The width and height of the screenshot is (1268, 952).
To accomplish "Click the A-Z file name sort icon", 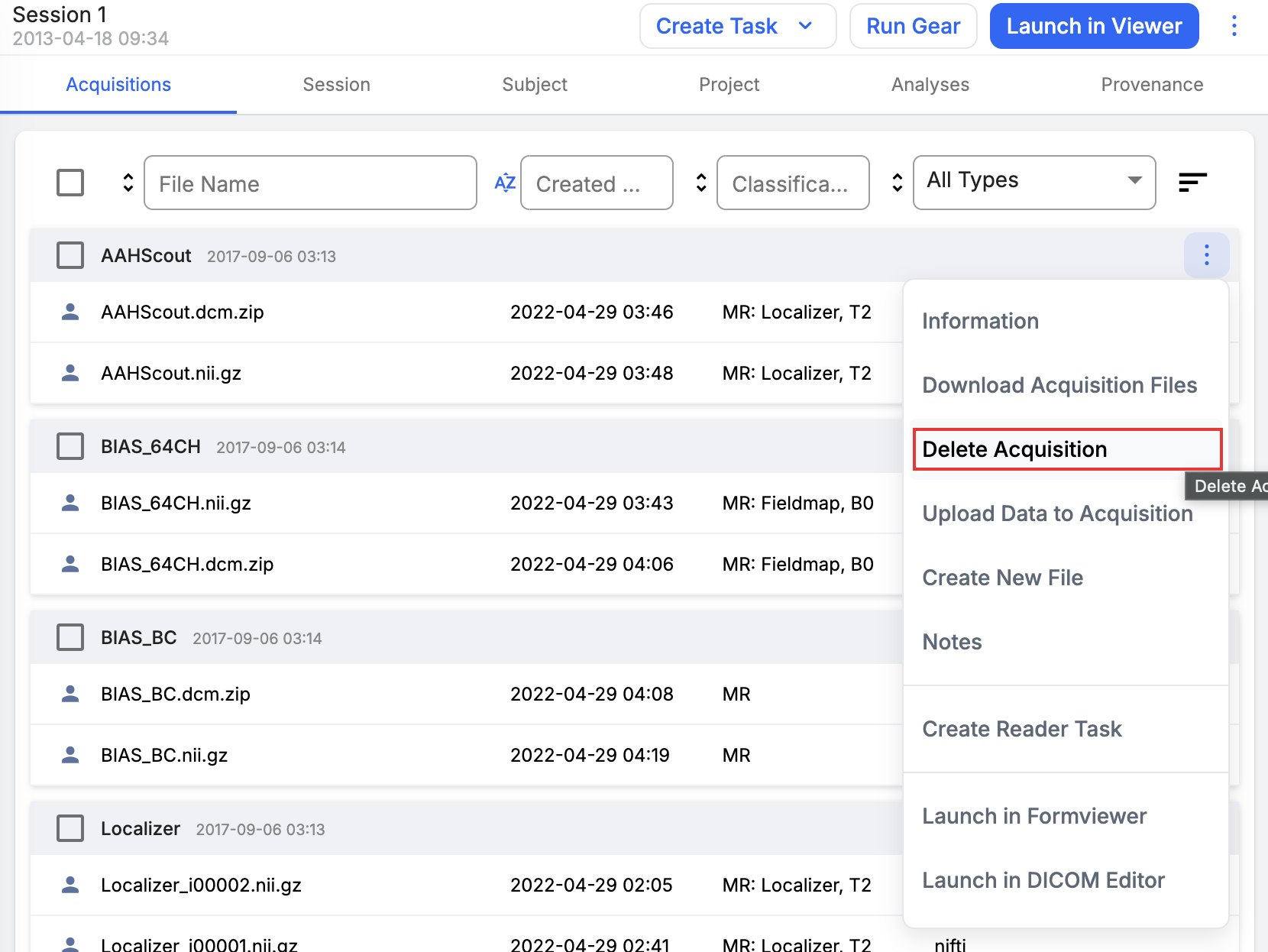I will [x=505, y=183].
